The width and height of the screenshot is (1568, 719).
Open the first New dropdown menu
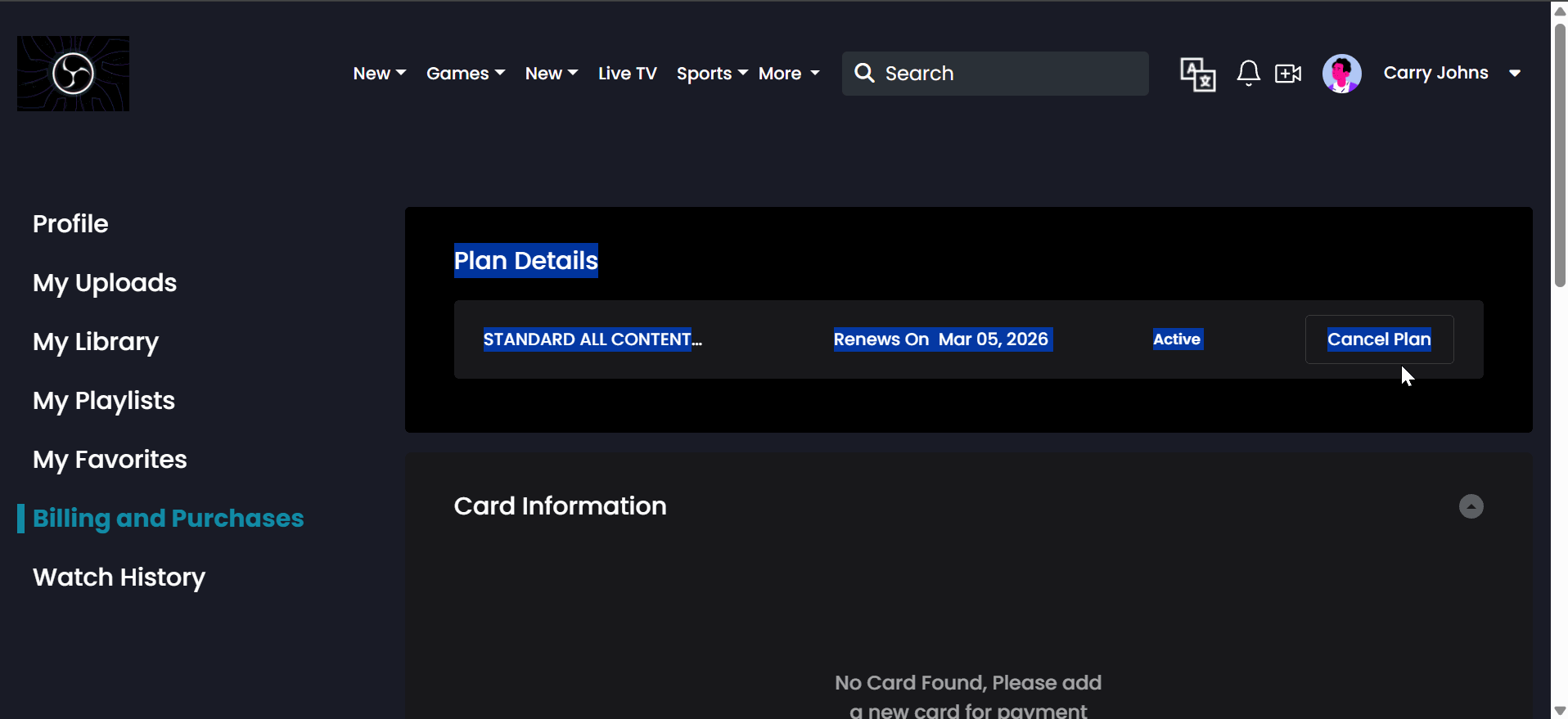tap(379, 74)
